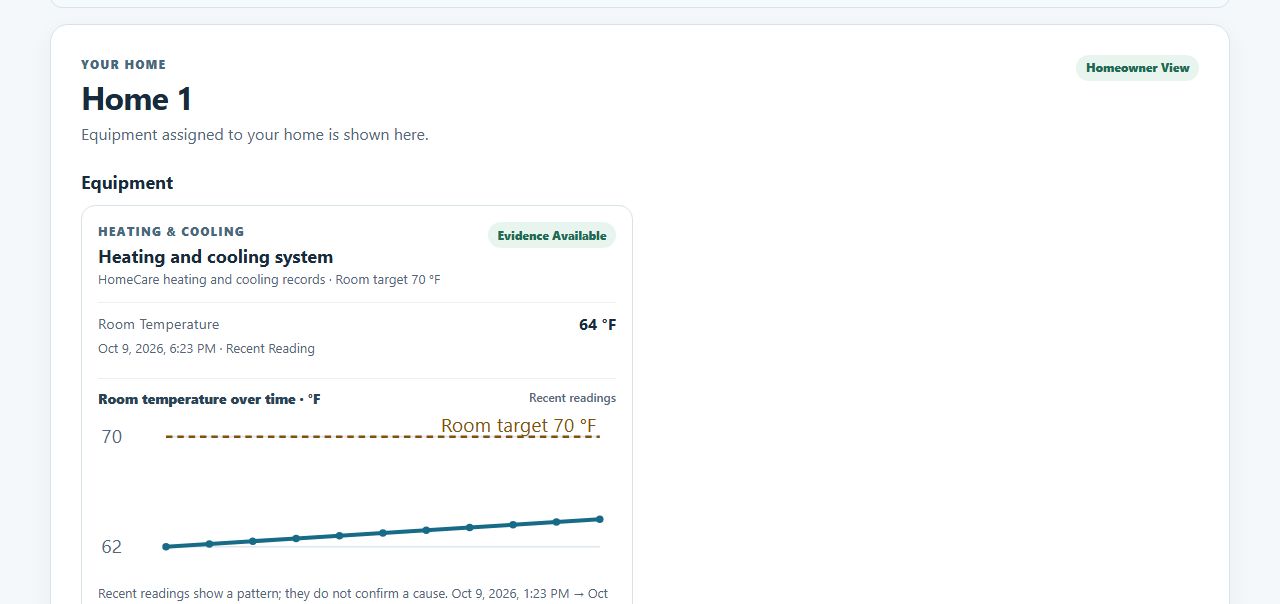Screen dimensions: 1280x604
Task: Click the 70 y-axis label
Action: pyautogui.click(x=112, y=437)
